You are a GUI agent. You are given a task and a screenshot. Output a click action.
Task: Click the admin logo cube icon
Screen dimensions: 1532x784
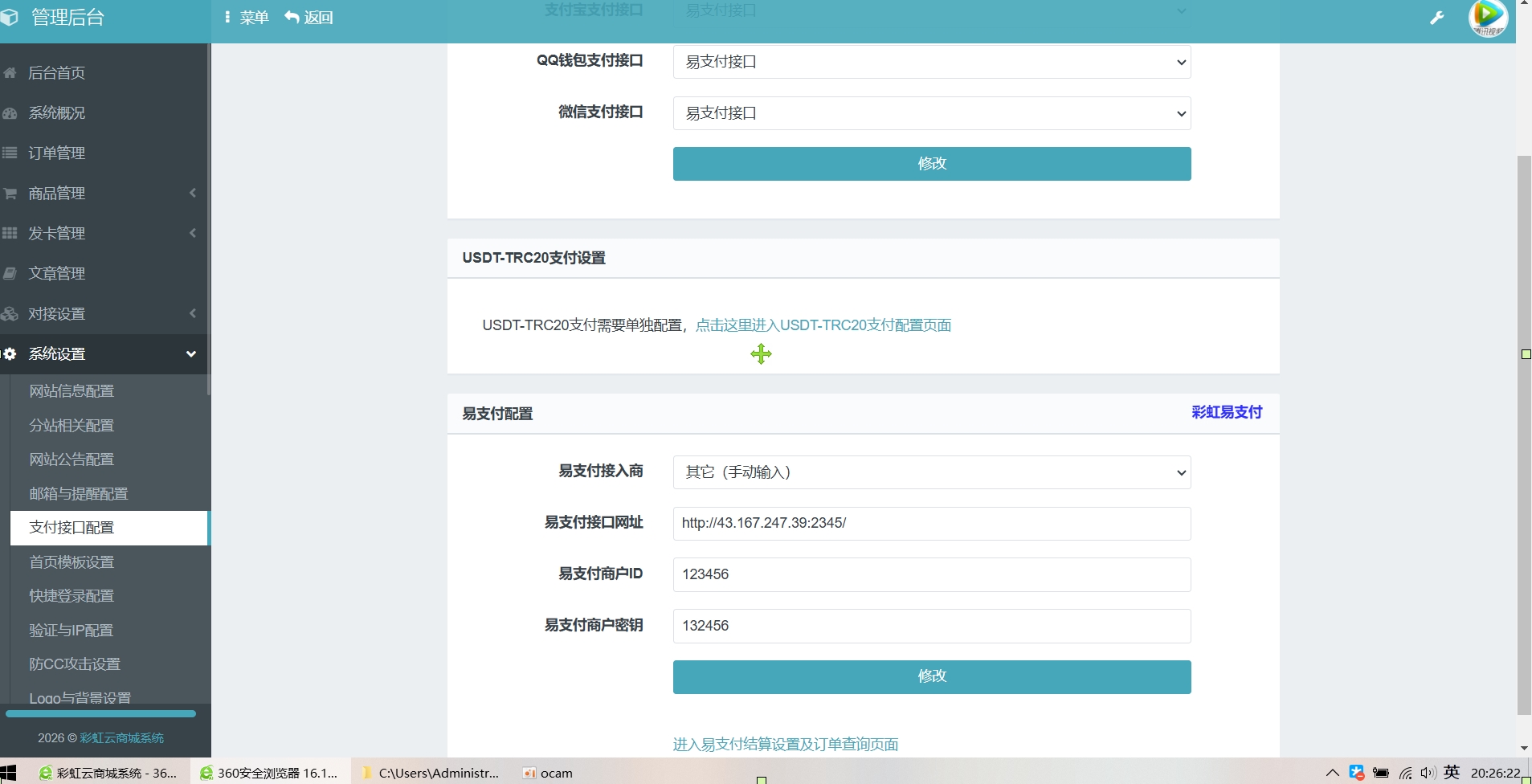[9, 17]
